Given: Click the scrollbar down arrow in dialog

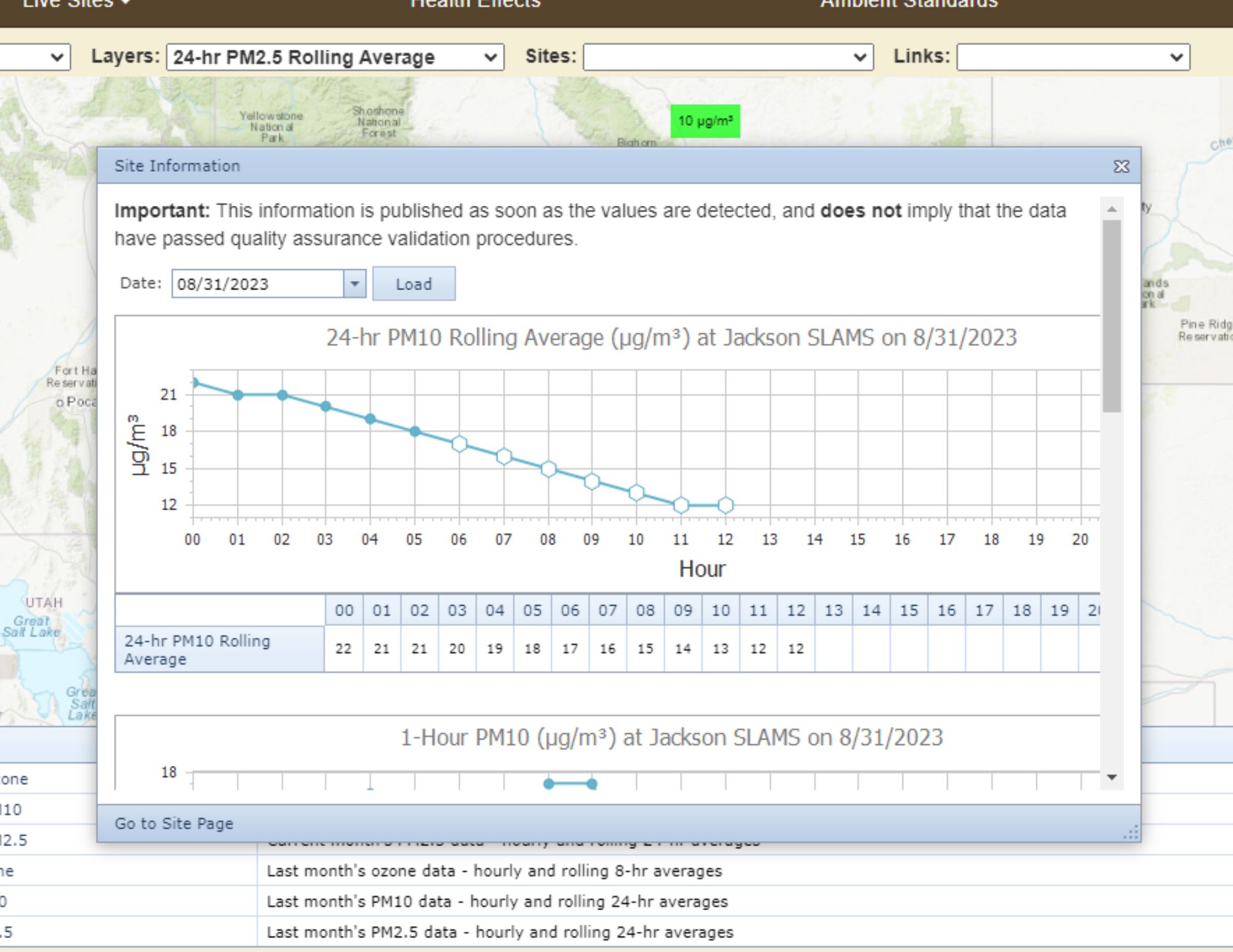Looking at the screenshot, I should pos(1112,778).
